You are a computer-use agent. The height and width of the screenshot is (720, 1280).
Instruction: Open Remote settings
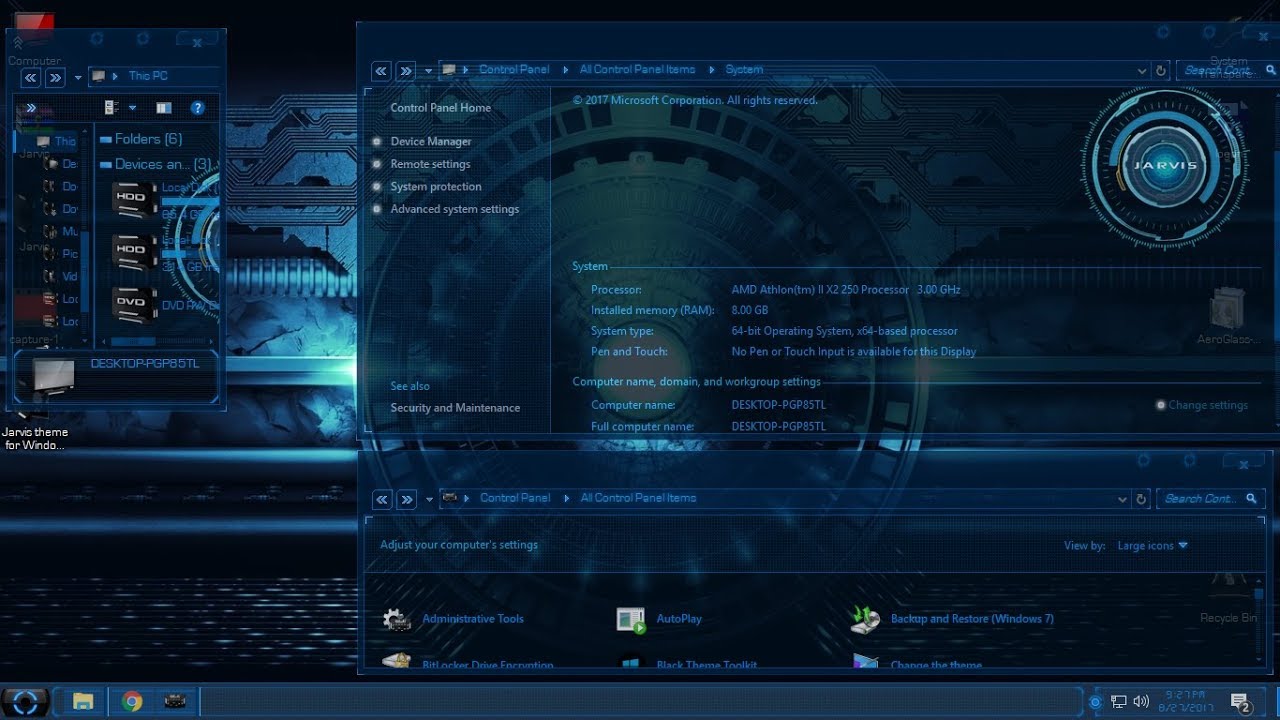click(430, 164)
